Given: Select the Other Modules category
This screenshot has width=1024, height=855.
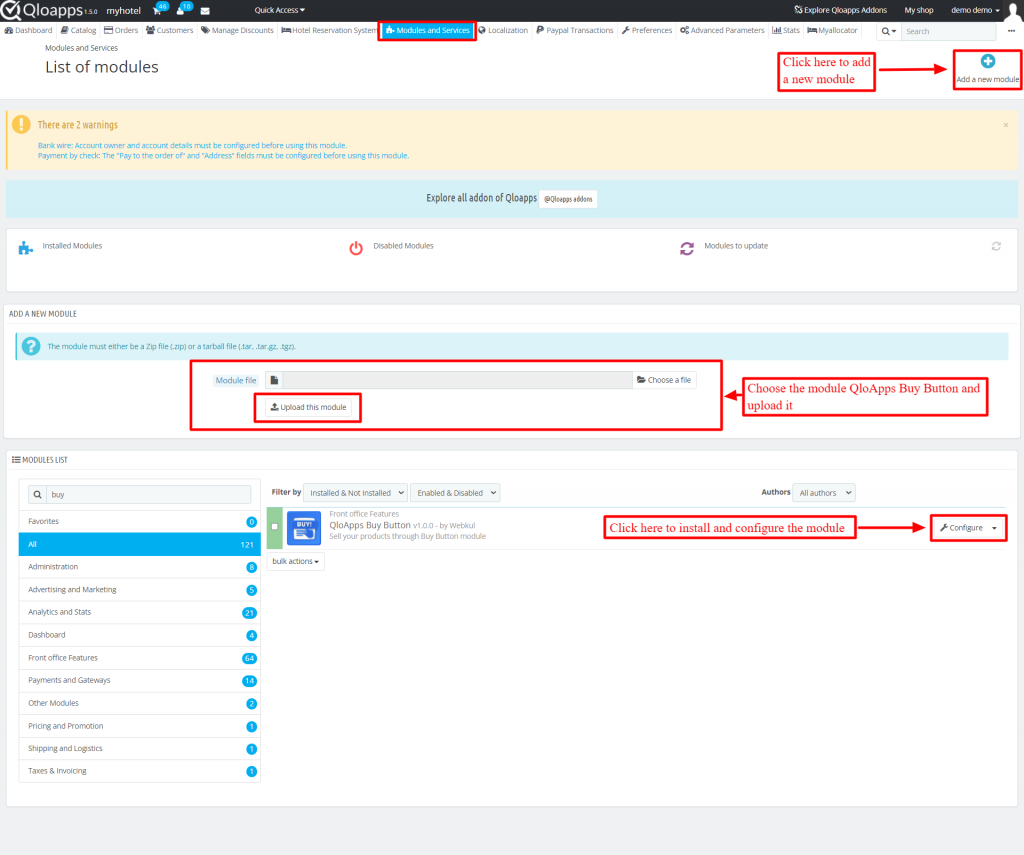Looking at the screenshot, I should 140,703.
